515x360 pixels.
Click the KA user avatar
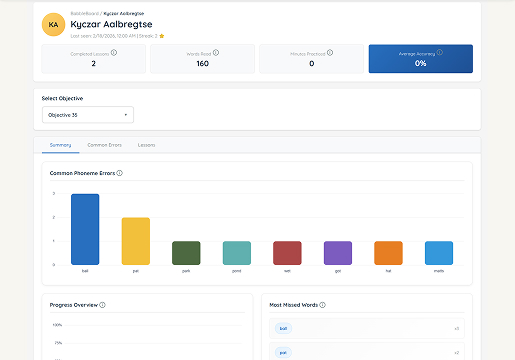coord(53,24)
